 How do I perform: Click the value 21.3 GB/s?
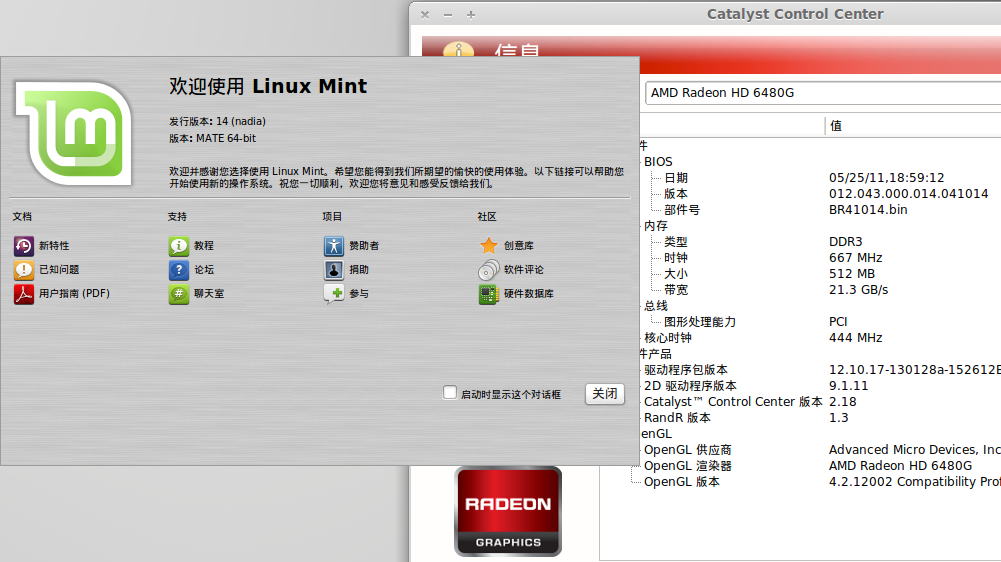point(859,289)
